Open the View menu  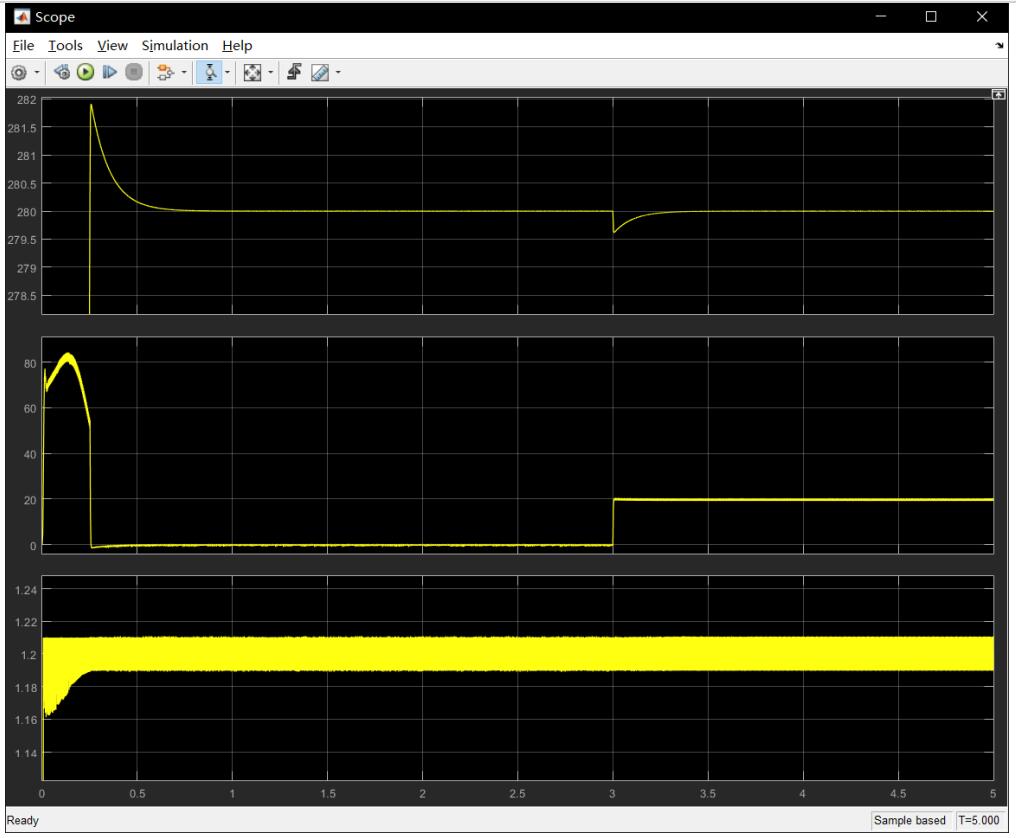(112, 45)
